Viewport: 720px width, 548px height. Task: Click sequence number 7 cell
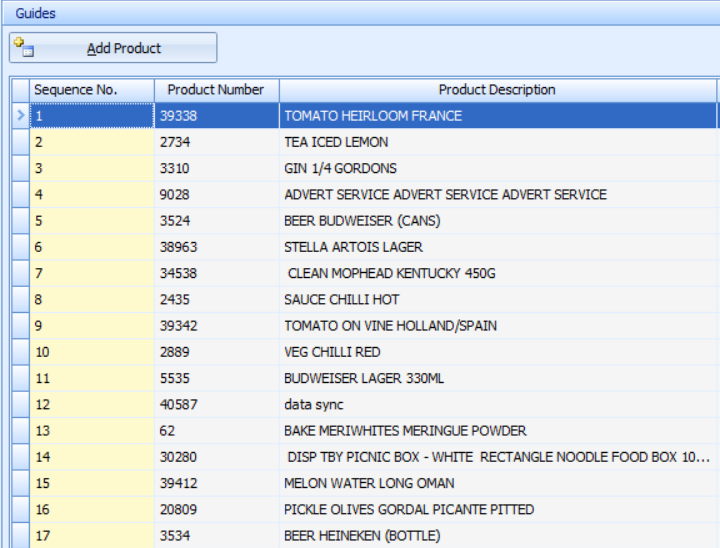click(91, 273)
